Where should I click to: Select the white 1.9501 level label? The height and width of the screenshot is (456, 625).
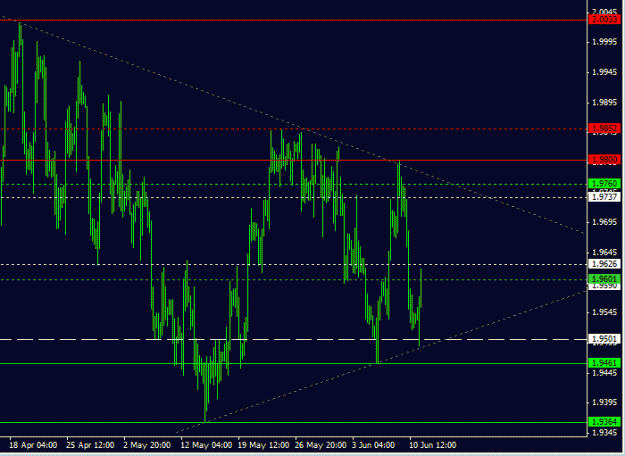(604, 339)
